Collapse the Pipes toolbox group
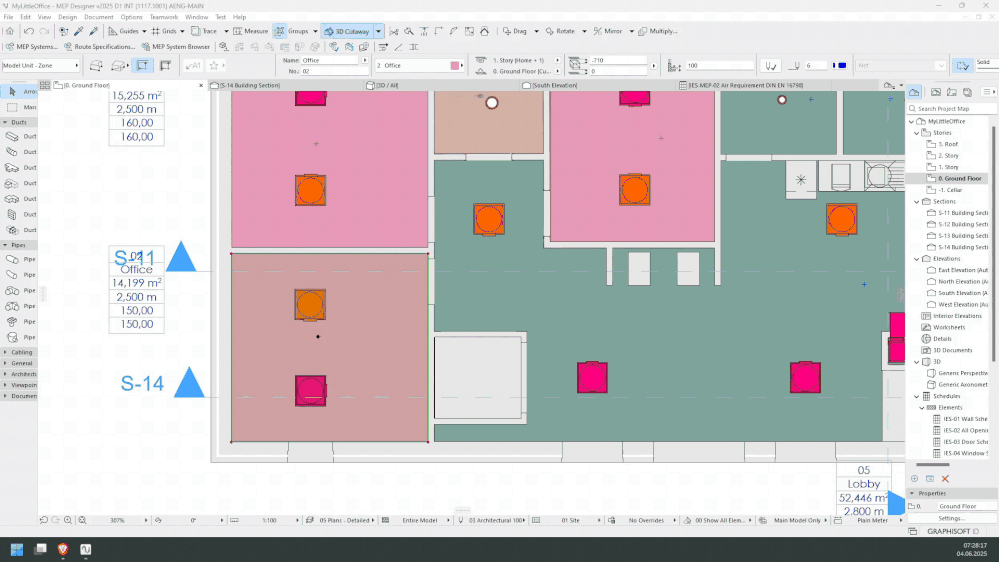Image resolution: width=999 pixels, height=562 pixels. coord(5,245)
